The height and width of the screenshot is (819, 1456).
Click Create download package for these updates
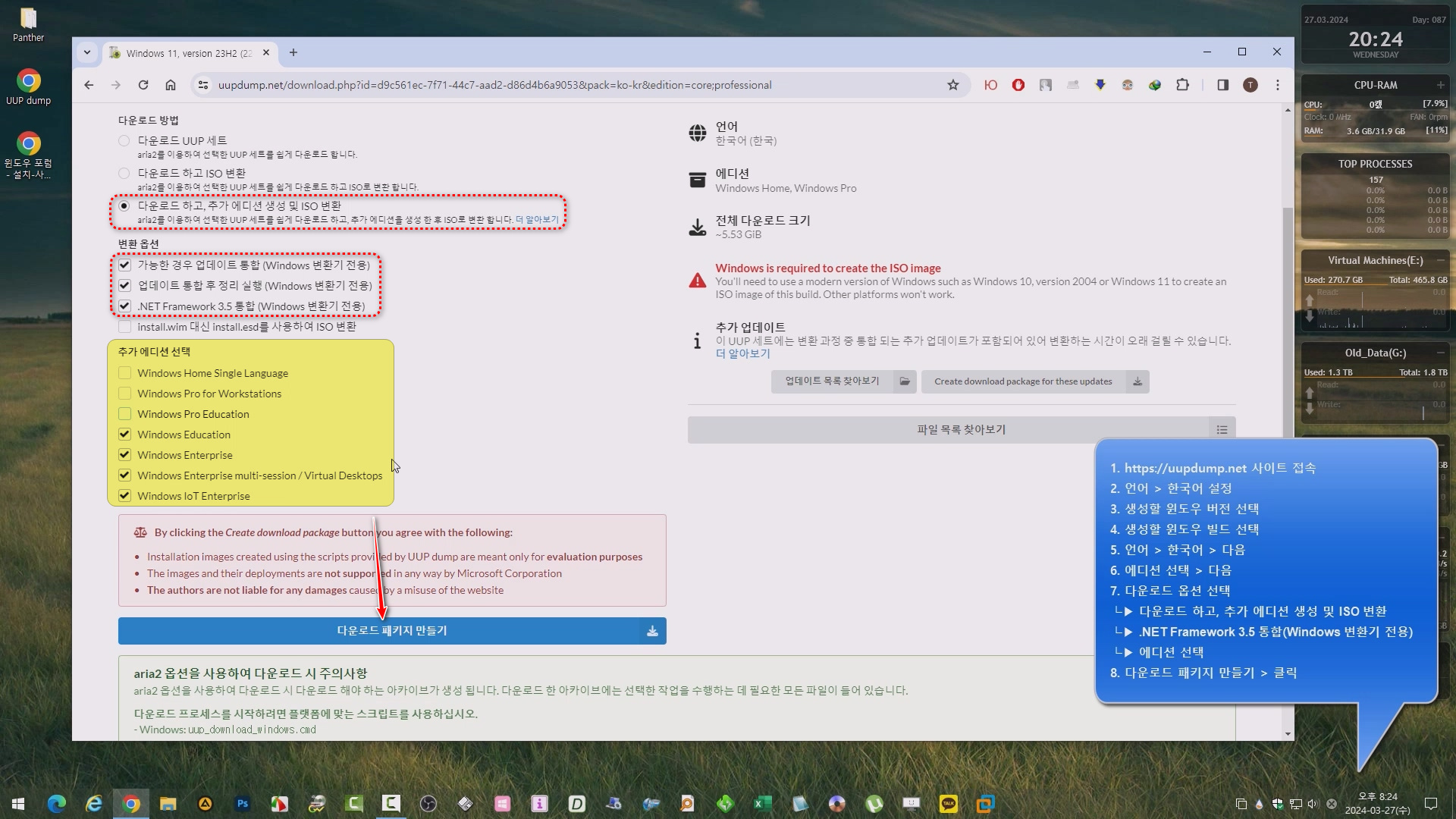(1035, 381)
